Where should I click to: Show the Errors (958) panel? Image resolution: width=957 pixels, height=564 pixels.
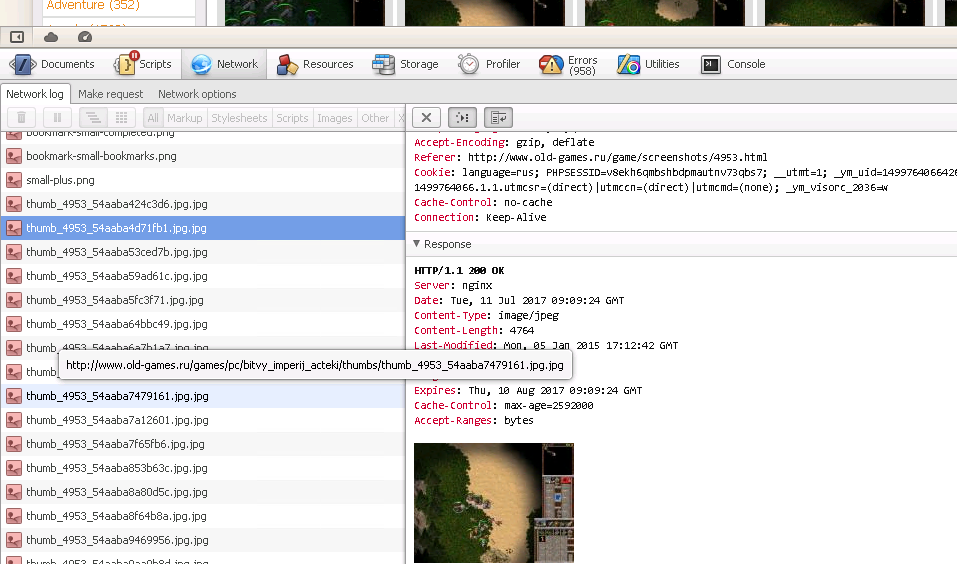[x=568, y=65]
